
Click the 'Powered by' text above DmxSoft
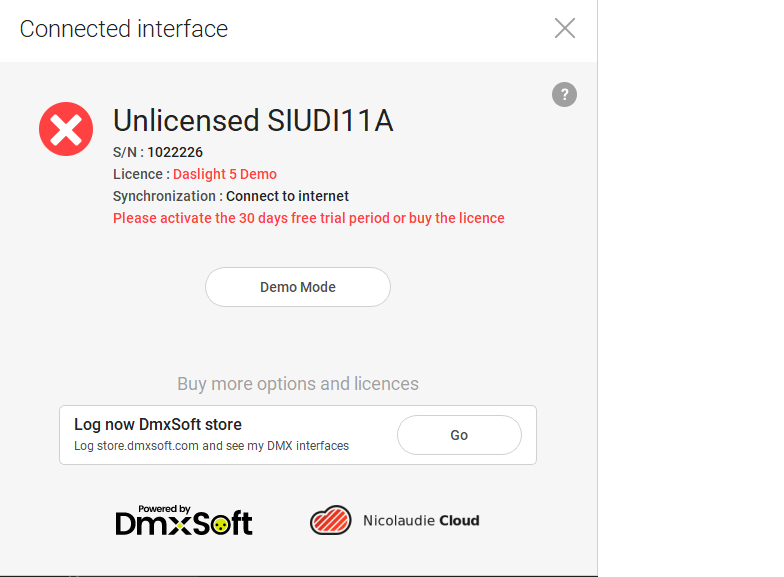click(165, 508)
